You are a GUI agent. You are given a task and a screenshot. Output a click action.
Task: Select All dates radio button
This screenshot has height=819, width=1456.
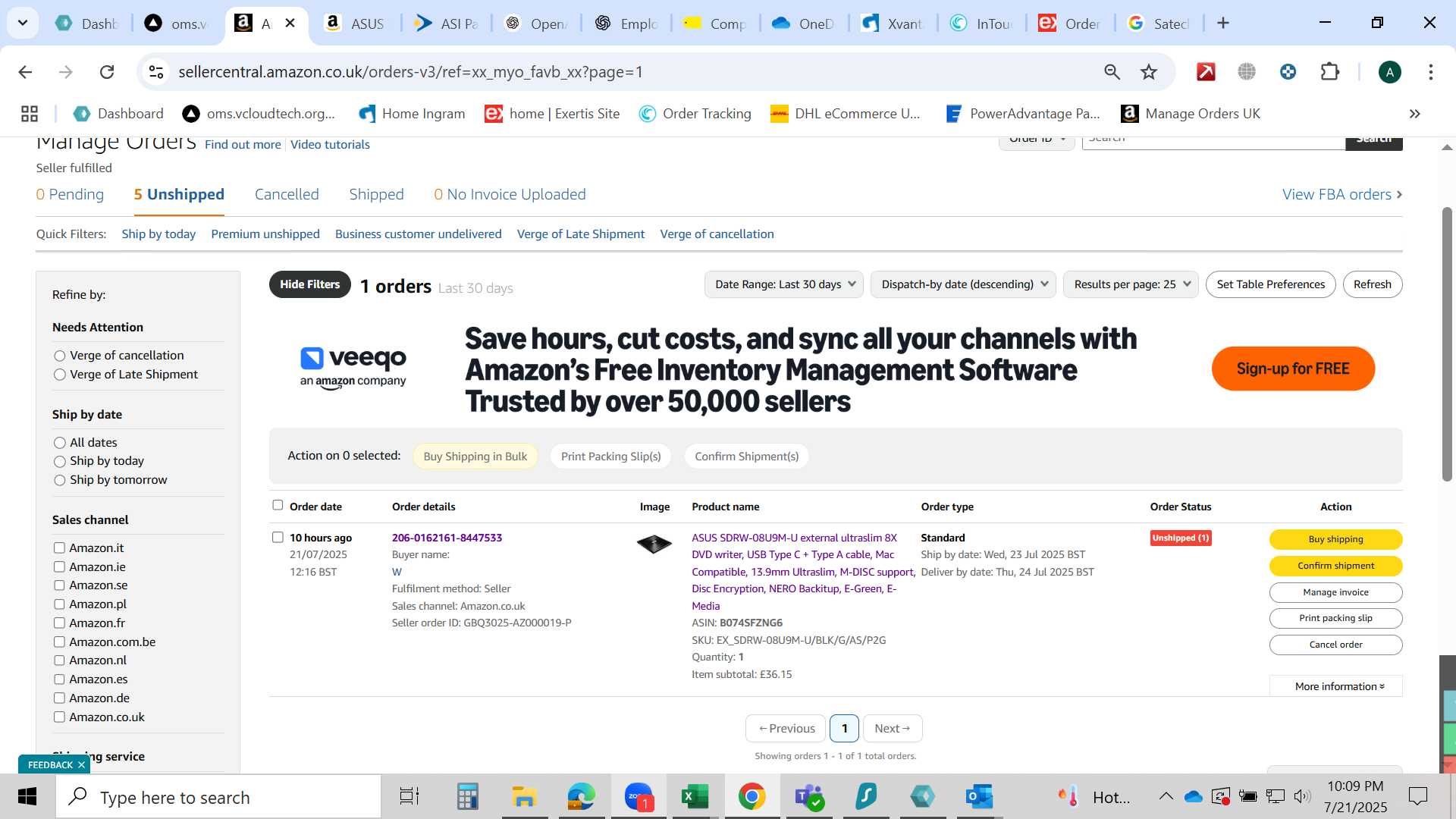point(60,443)
